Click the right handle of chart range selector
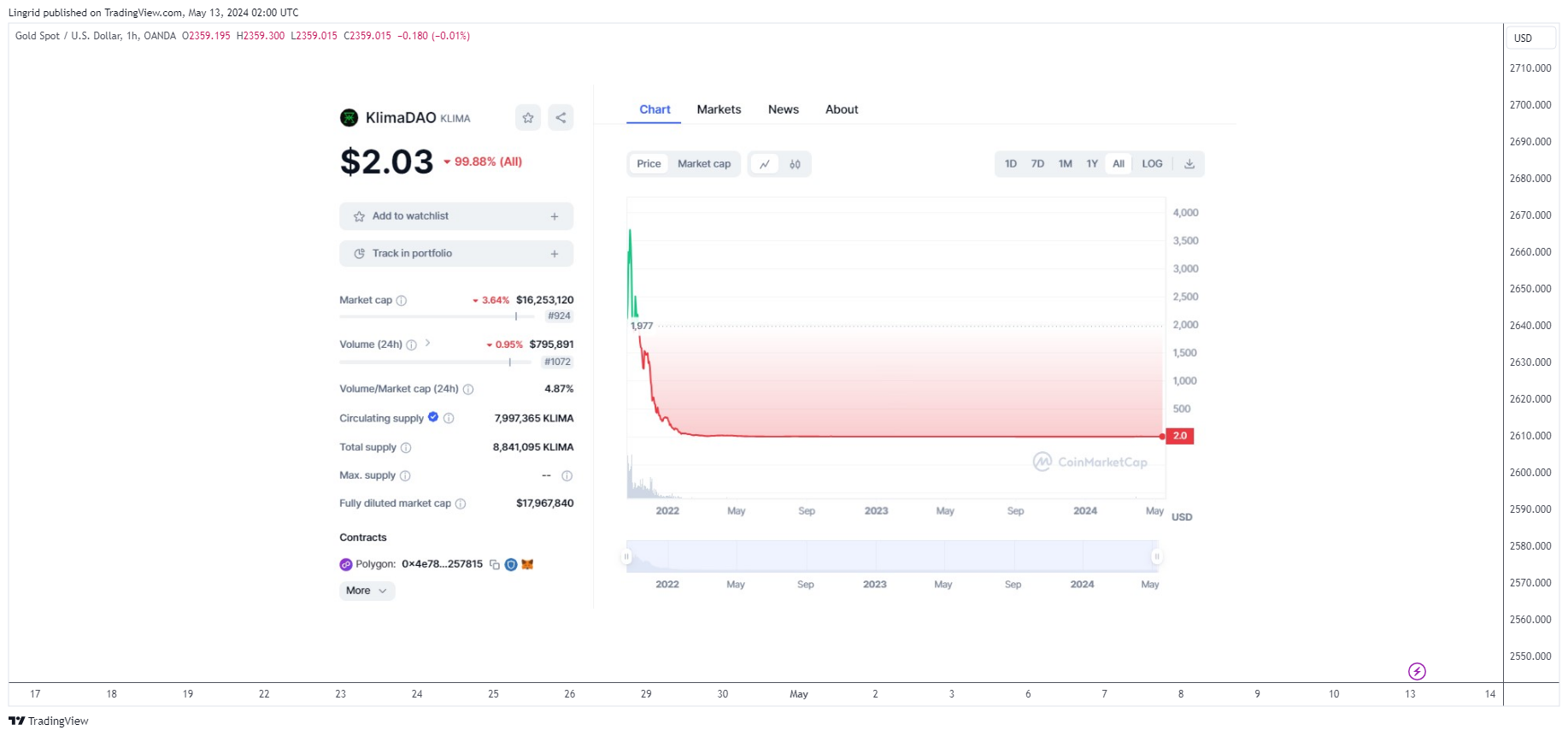Screen dimensions: 1568x736 tap(1156, 557)
